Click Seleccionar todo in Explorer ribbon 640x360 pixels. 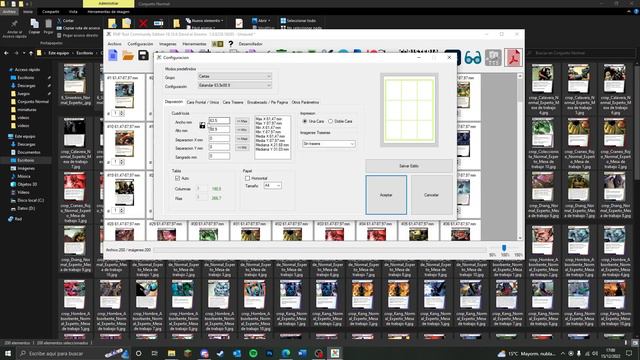click(298, 20)
